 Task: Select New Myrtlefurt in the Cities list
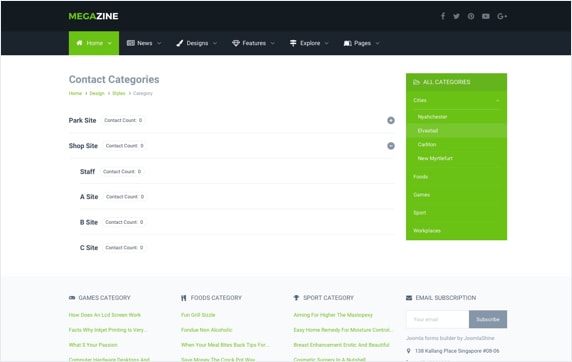(x=435, y=158)
